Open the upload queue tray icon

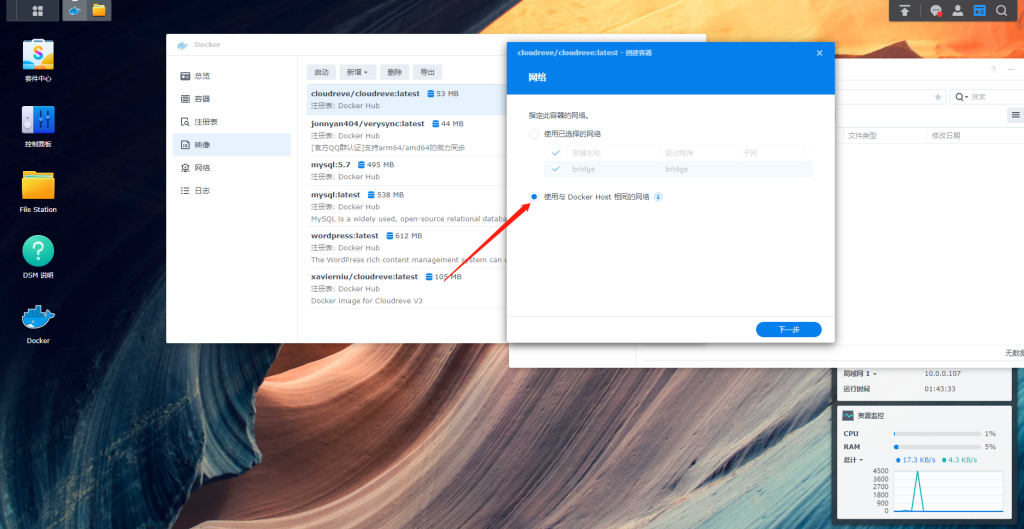tap(904, 10)
